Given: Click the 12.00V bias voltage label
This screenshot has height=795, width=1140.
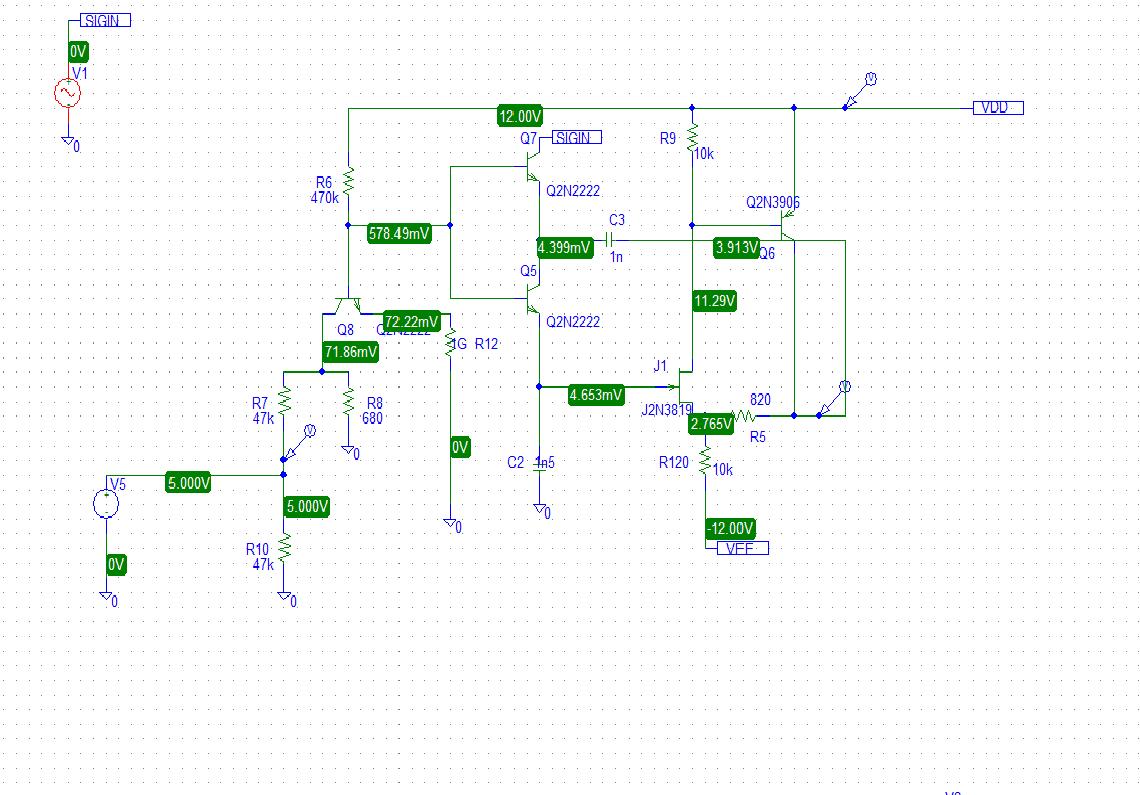Looking at the screenshot, I should (x=520, y=116).
